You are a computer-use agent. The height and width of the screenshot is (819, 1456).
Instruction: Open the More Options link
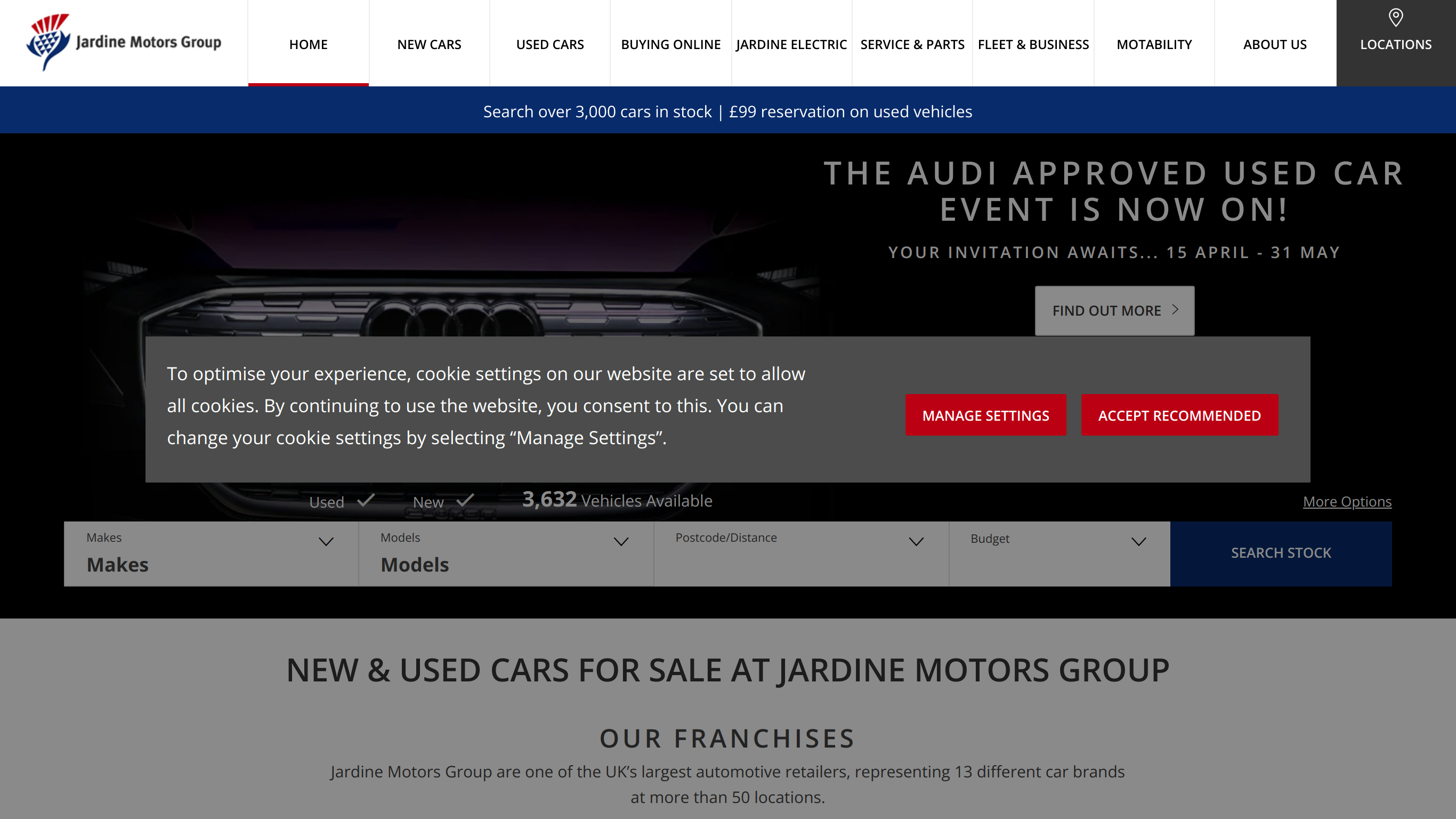[1347, 502]
